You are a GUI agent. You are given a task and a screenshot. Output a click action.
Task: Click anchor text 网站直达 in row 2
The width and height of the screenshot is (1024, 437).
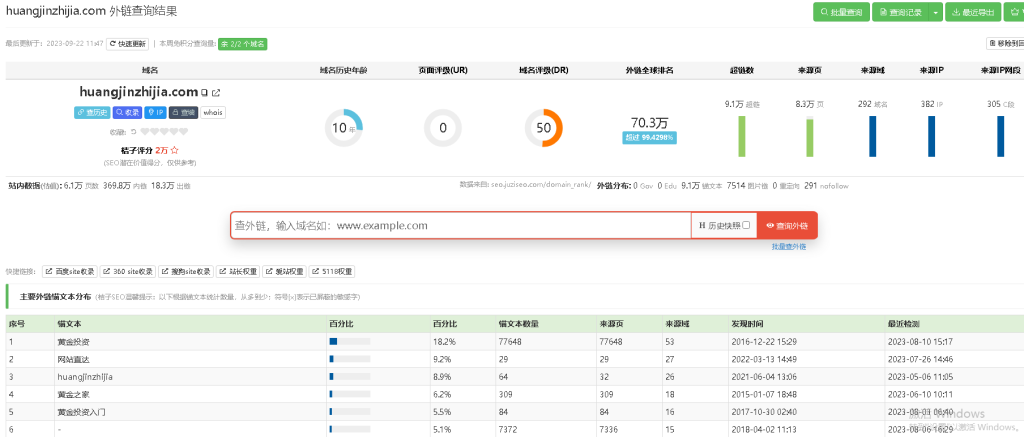[73, 359]
